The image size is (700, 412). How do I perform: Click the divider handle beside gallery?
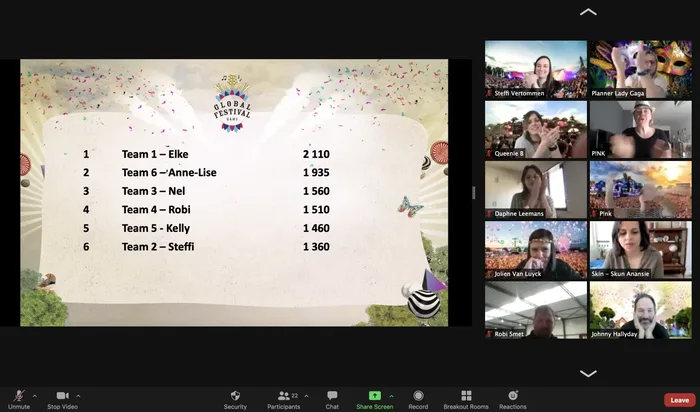pyautogui.click(x=473, y=192)
